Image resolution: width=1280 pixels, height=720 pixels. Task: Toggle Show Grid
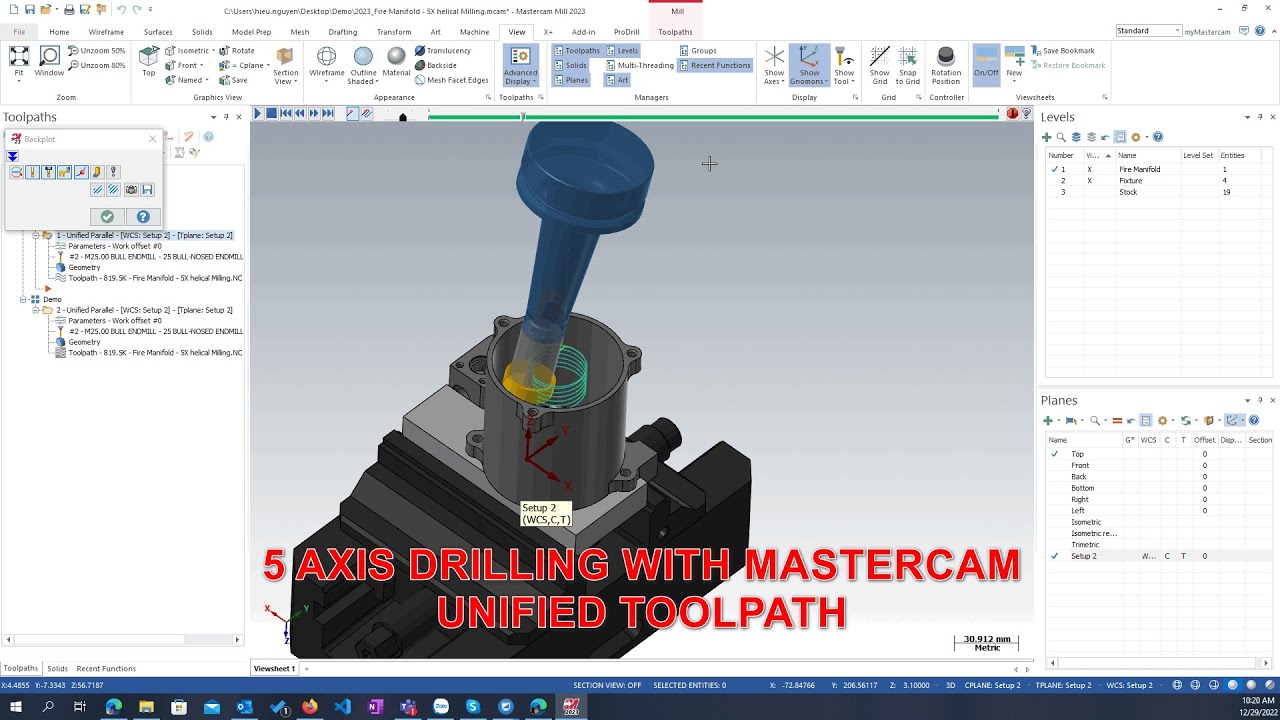click(879, 65)
